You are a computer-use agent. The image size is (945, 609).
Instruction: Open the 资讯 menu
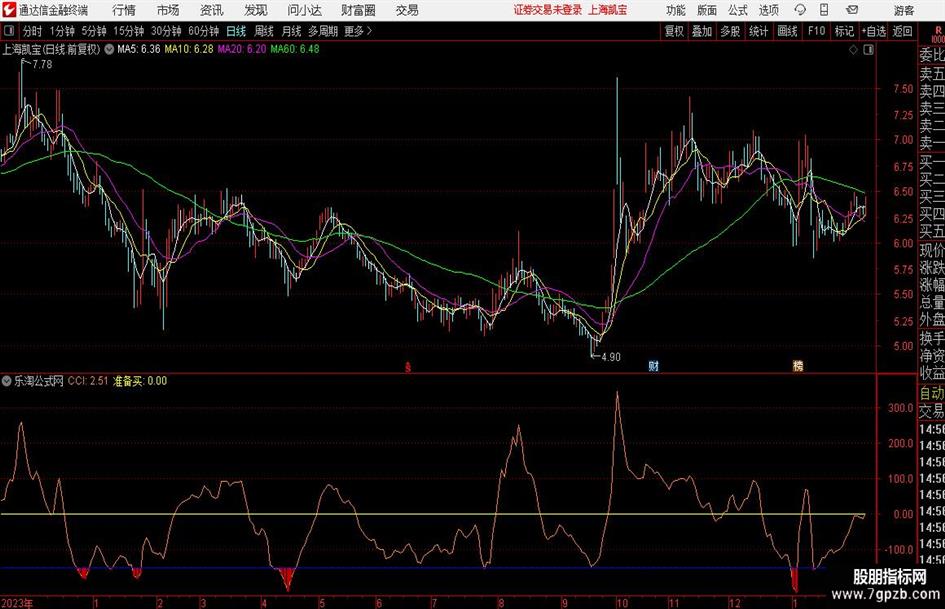[212, 10]
